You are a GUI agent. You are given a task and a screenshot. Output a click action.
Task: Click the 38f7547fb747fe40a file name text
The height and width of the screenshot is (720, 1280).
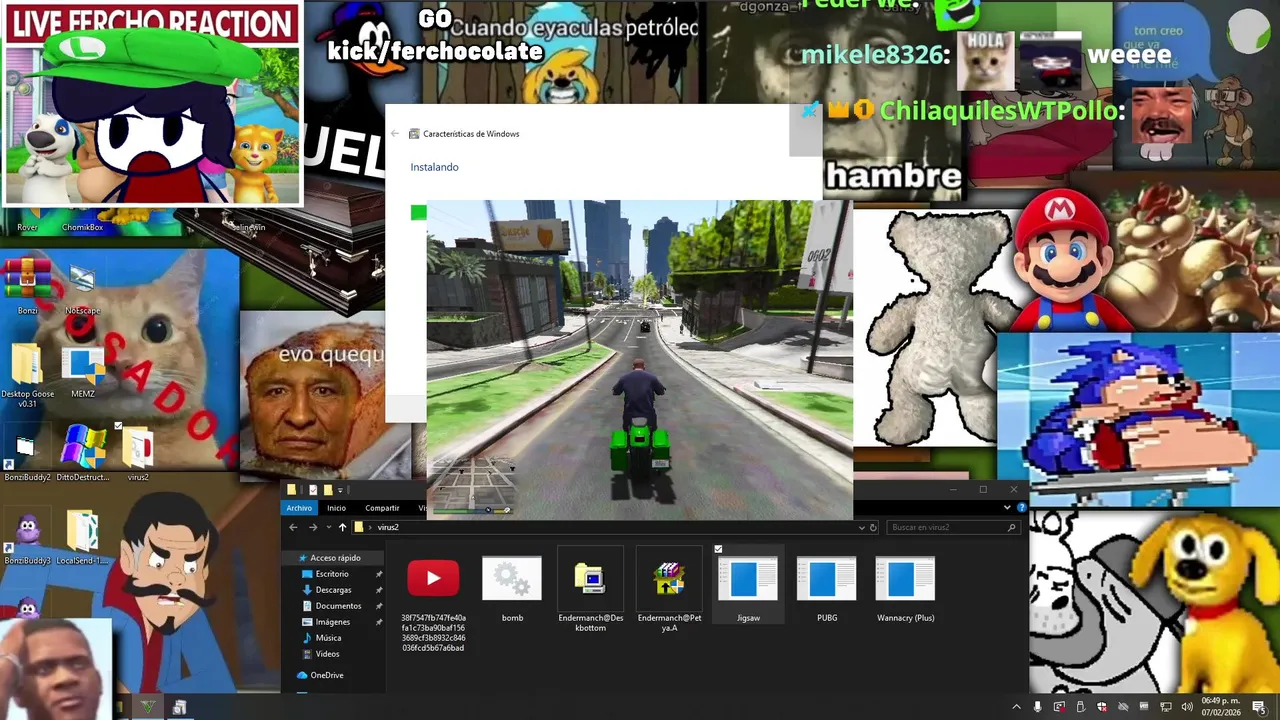point(432,632)
